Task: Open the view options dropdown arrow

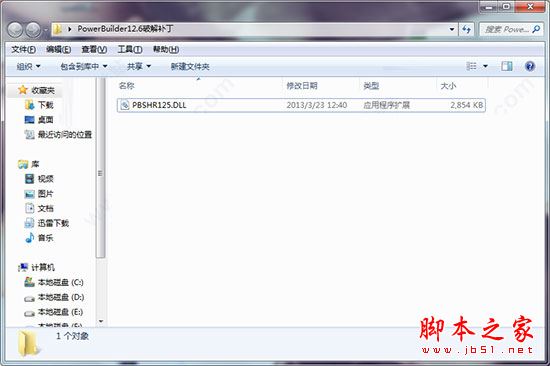Action: tap(485, 66)
